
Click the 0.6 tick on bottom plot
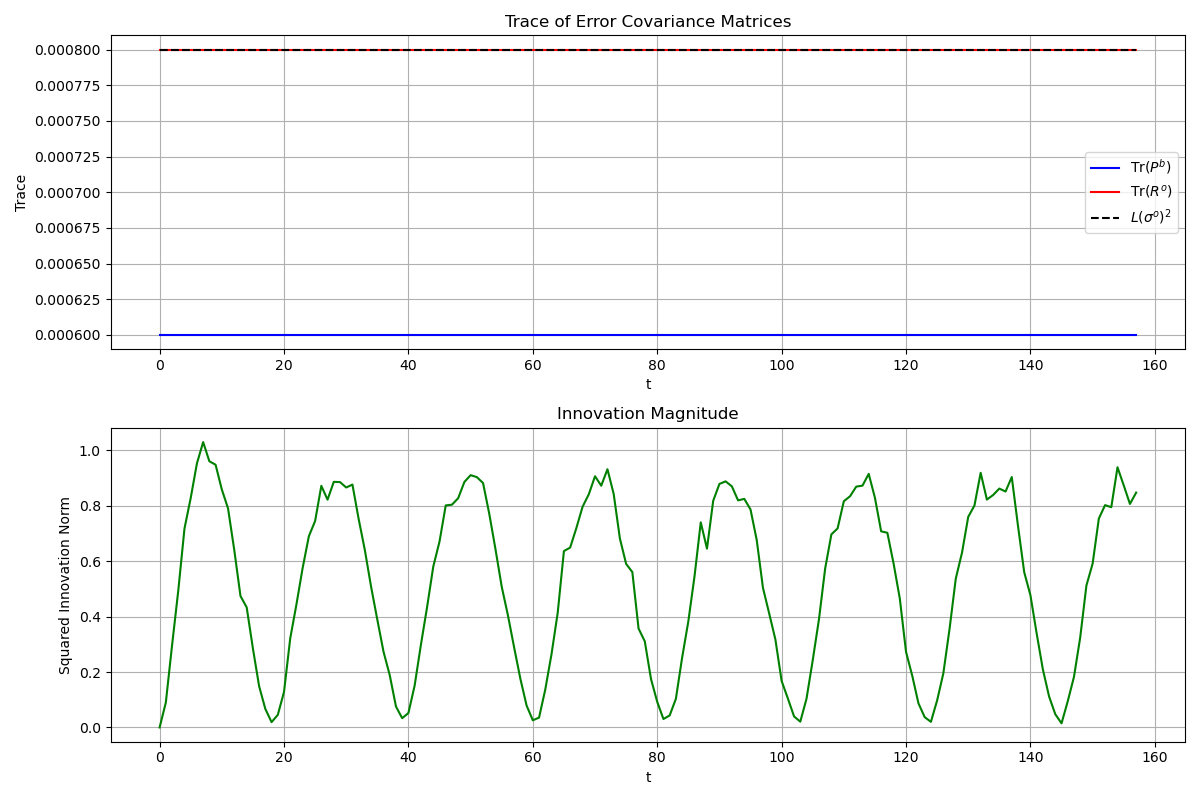tap(92, 561)
